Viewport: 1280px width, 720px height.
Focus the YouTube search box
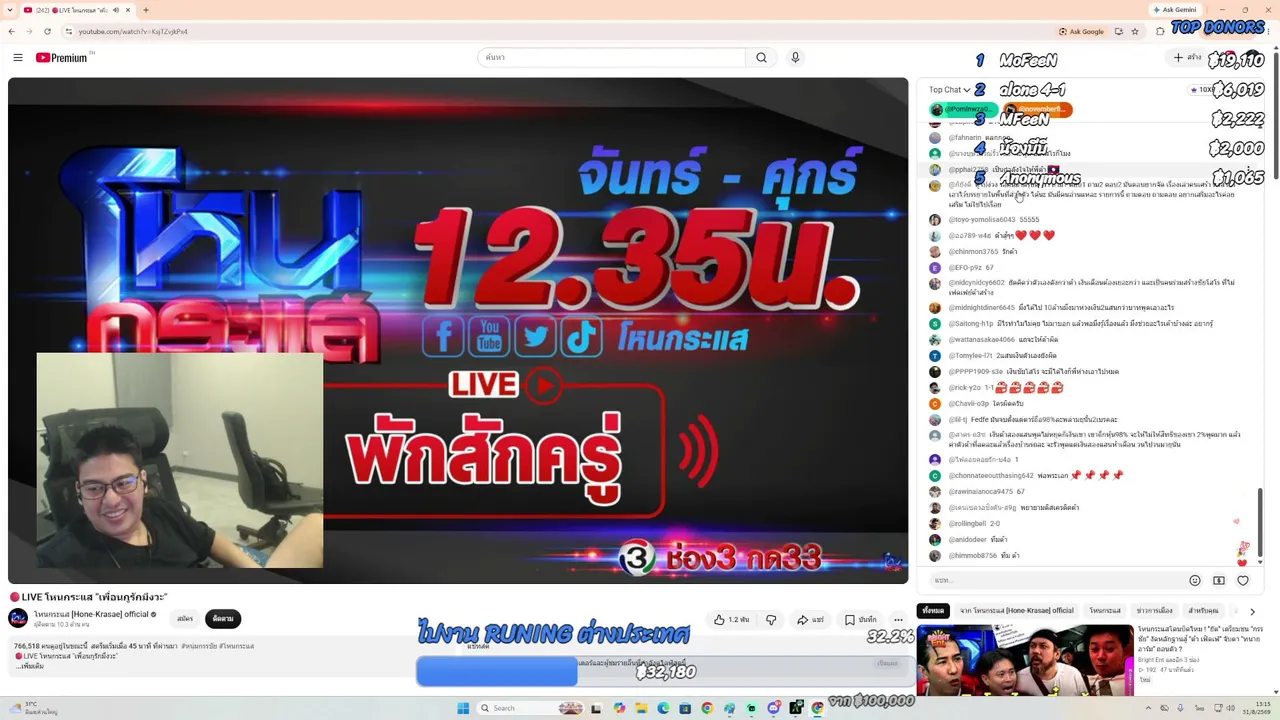[611, 58]
